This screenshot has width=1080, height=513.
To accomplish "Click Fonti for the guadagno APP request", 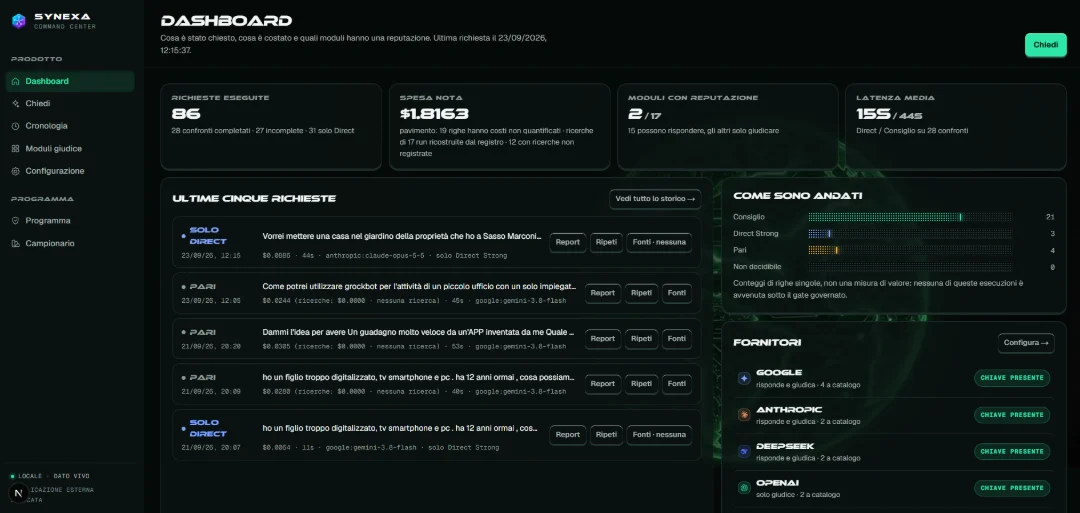I will click(x=677, y=339).
